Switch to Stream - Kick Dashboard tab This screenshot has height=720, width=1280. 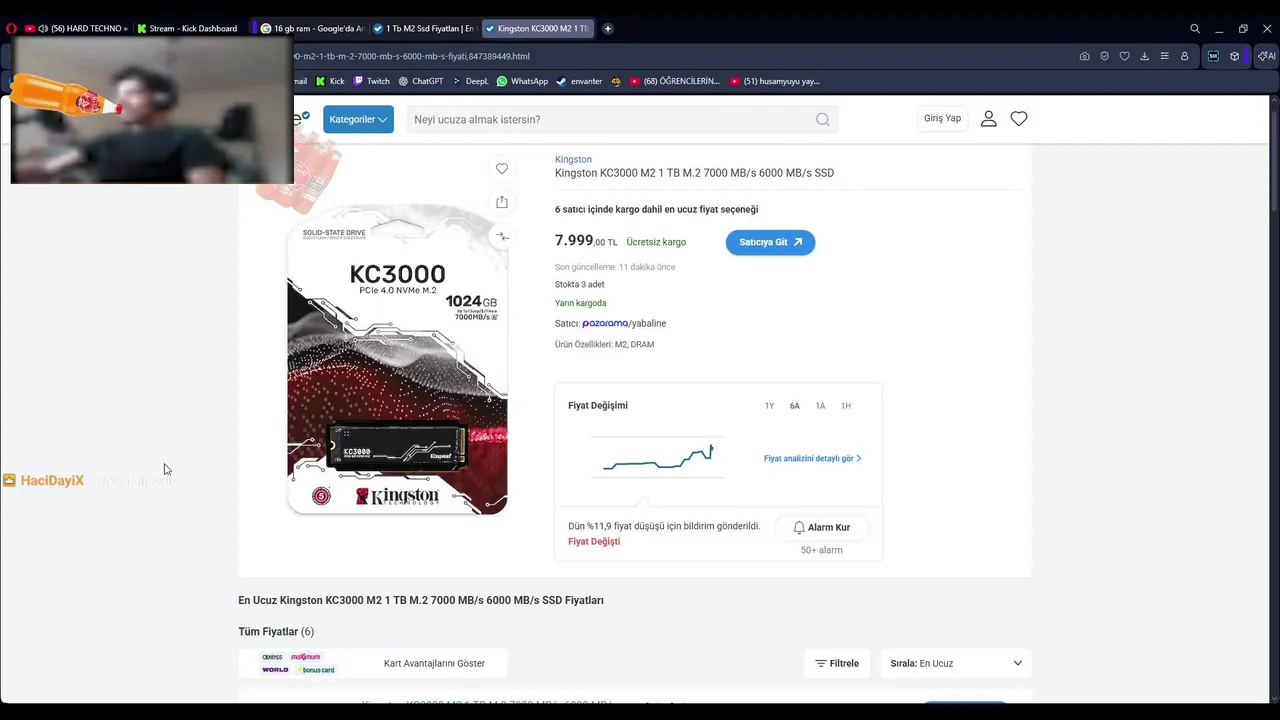(190, 29)
